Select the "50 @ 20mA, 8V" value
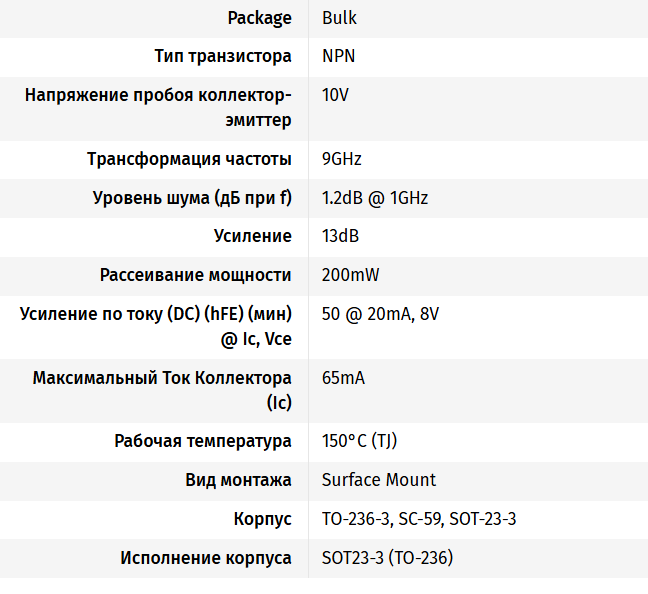648x594 pixels. [380, 314]
